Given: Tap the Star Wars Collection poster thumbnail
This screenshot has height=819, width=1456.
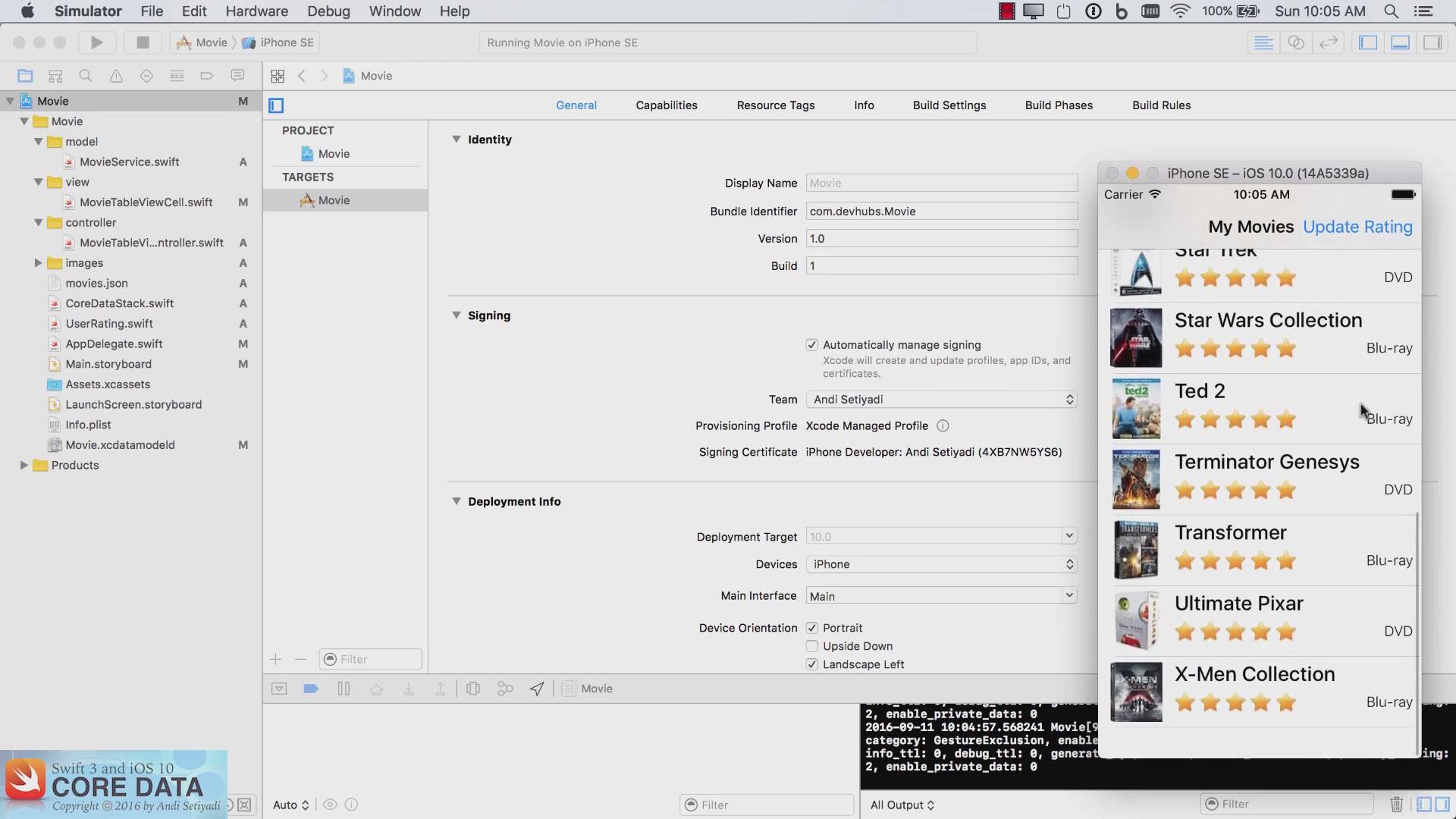Looking at the screenshot, I should [1135, 337].
